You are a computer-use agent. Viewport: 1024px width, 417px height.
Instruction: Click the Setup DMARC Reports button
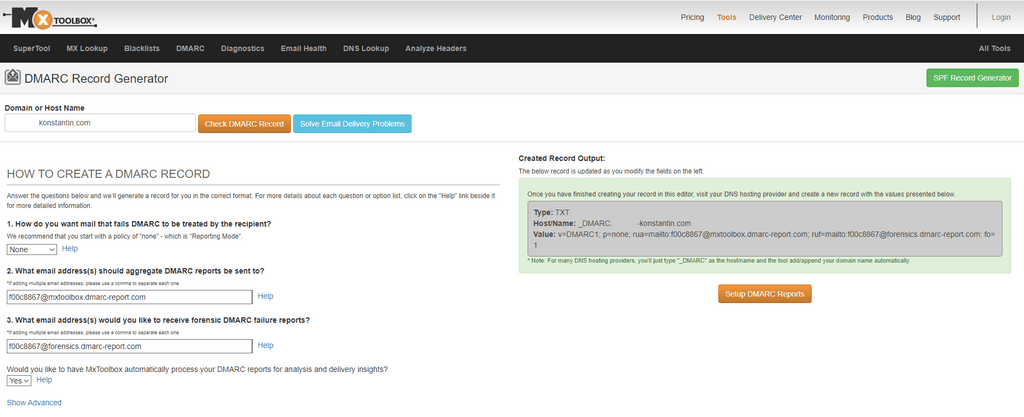[x=764, y=294]
